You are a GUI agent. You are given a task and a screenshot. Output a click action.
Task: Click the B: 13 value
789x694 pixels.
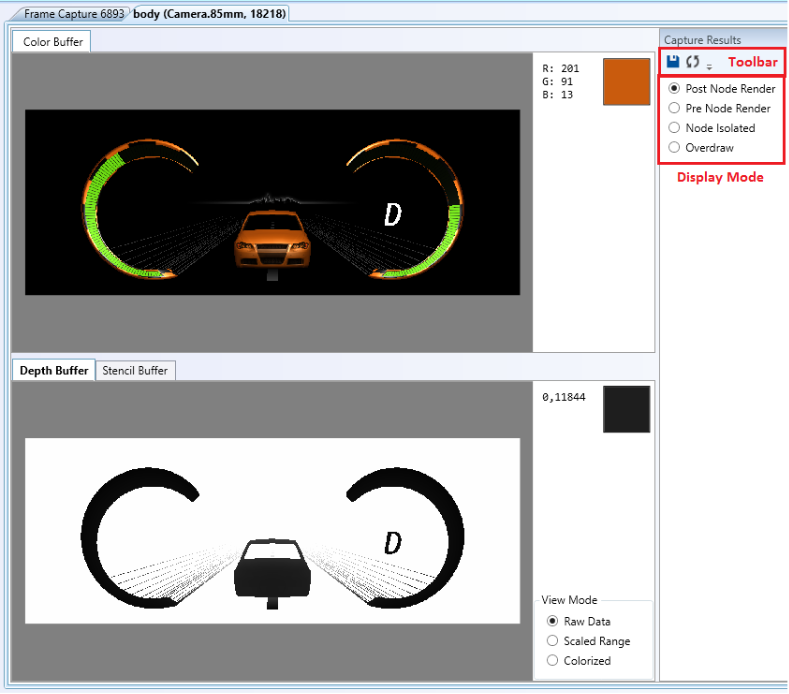(558, 95)
